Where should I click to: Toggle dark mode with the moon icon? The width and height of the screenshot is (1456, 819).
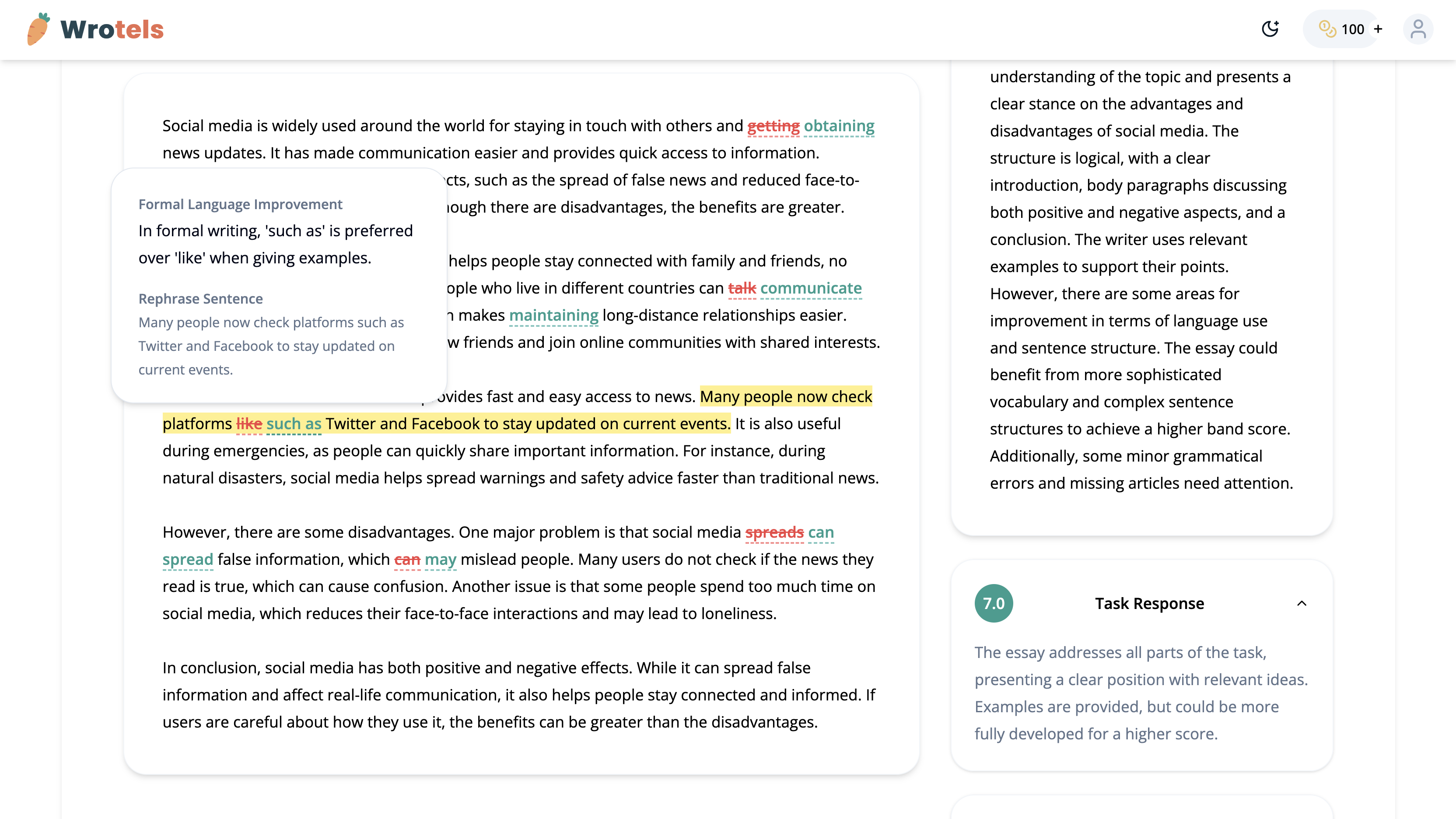[1270, 29]
